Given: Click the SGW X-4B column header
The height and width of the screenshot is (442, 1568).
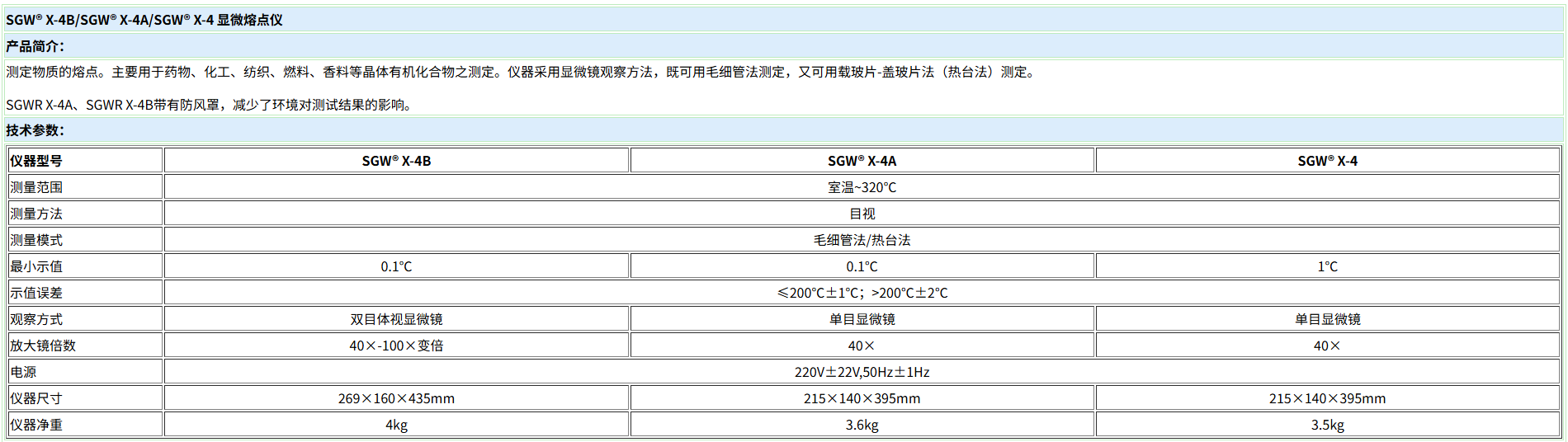Looking at the screenshot, I should (396, 161).
